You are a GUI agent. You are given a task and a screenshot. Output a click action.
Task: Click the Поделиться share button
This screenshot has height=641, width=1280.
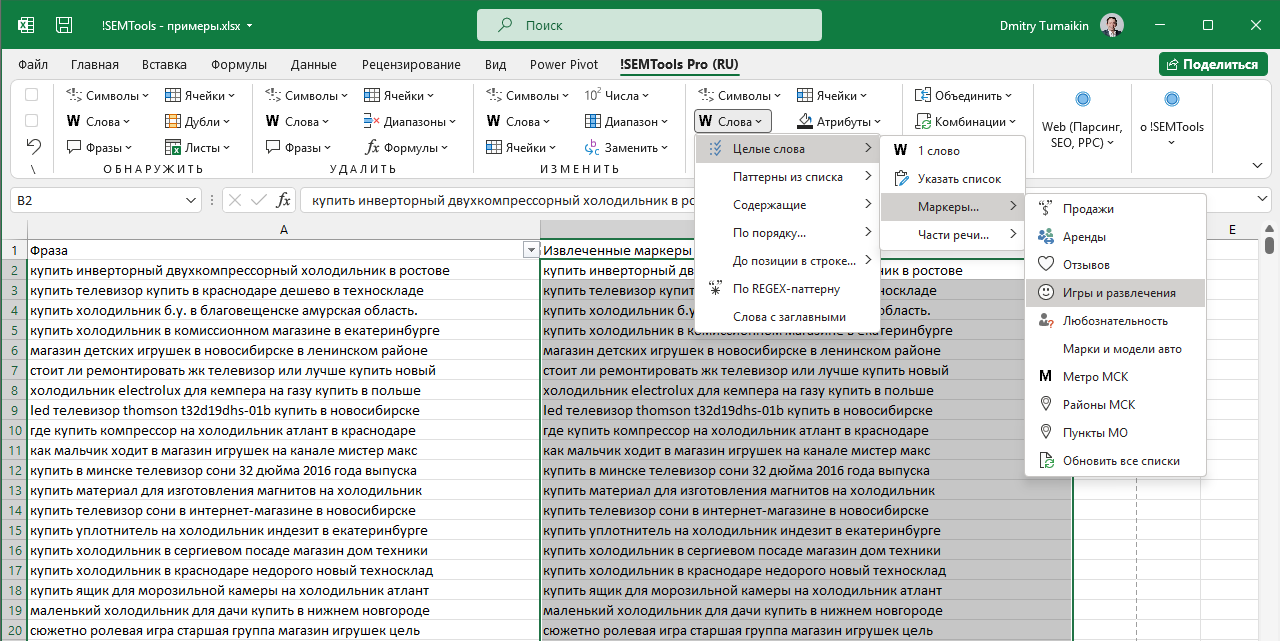(1213, 64)
